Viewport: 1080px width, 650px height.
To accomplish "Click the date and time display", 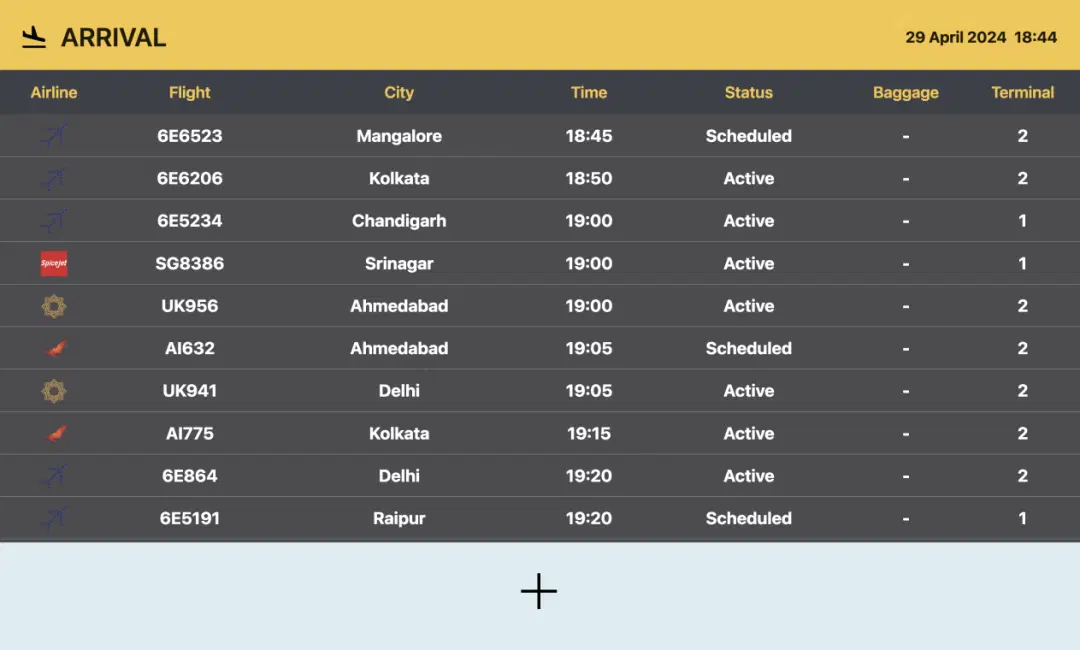I will [x=981, y=38].
